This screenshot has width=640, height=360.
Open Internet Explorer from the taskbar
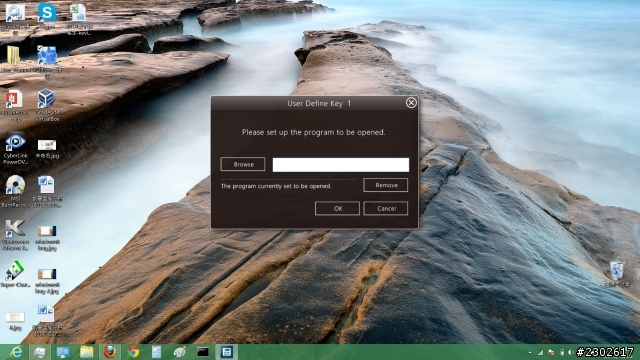click(16, 352)
